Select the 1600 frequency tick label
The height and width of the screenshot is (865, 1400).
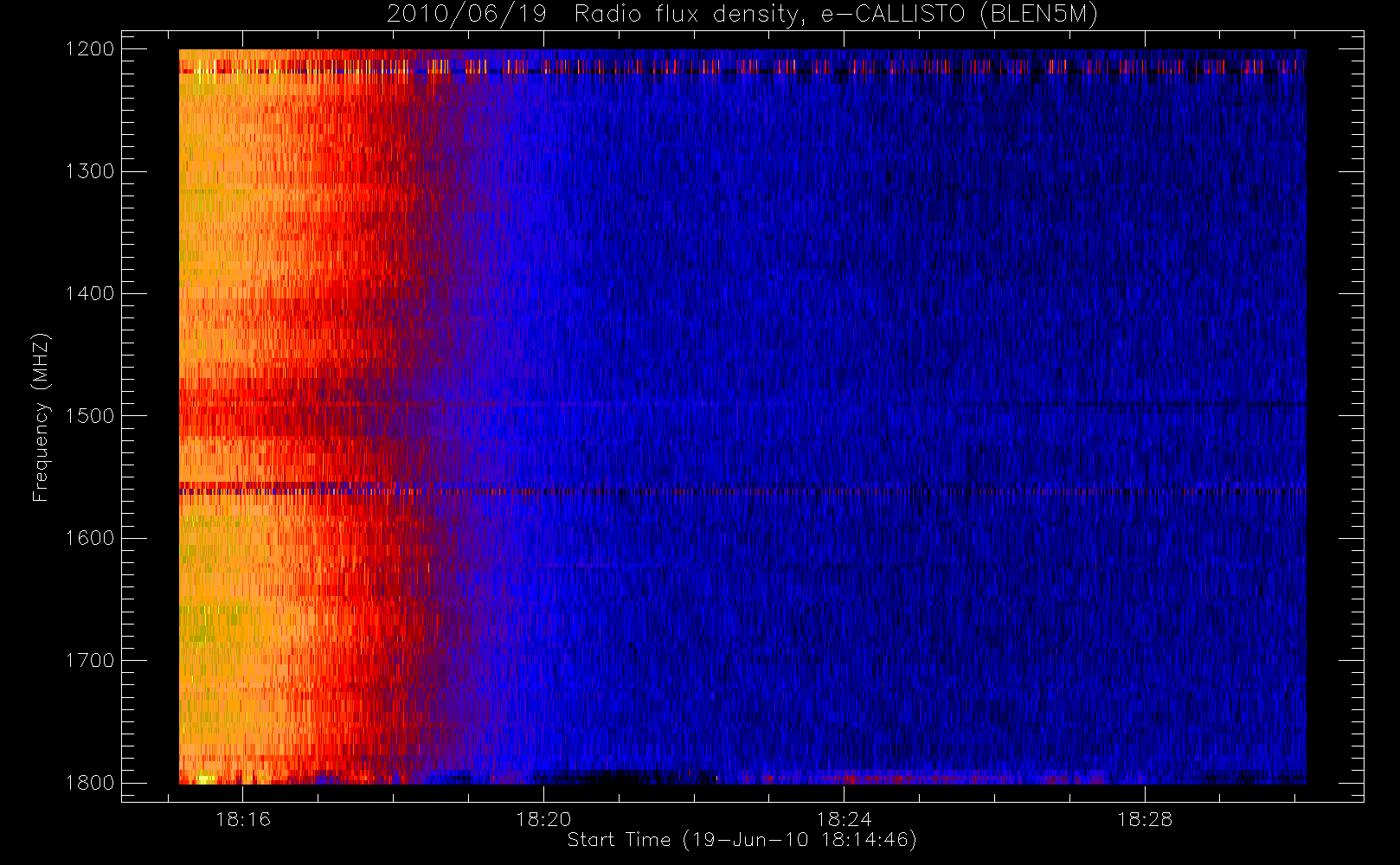click(x=91, y=538)
